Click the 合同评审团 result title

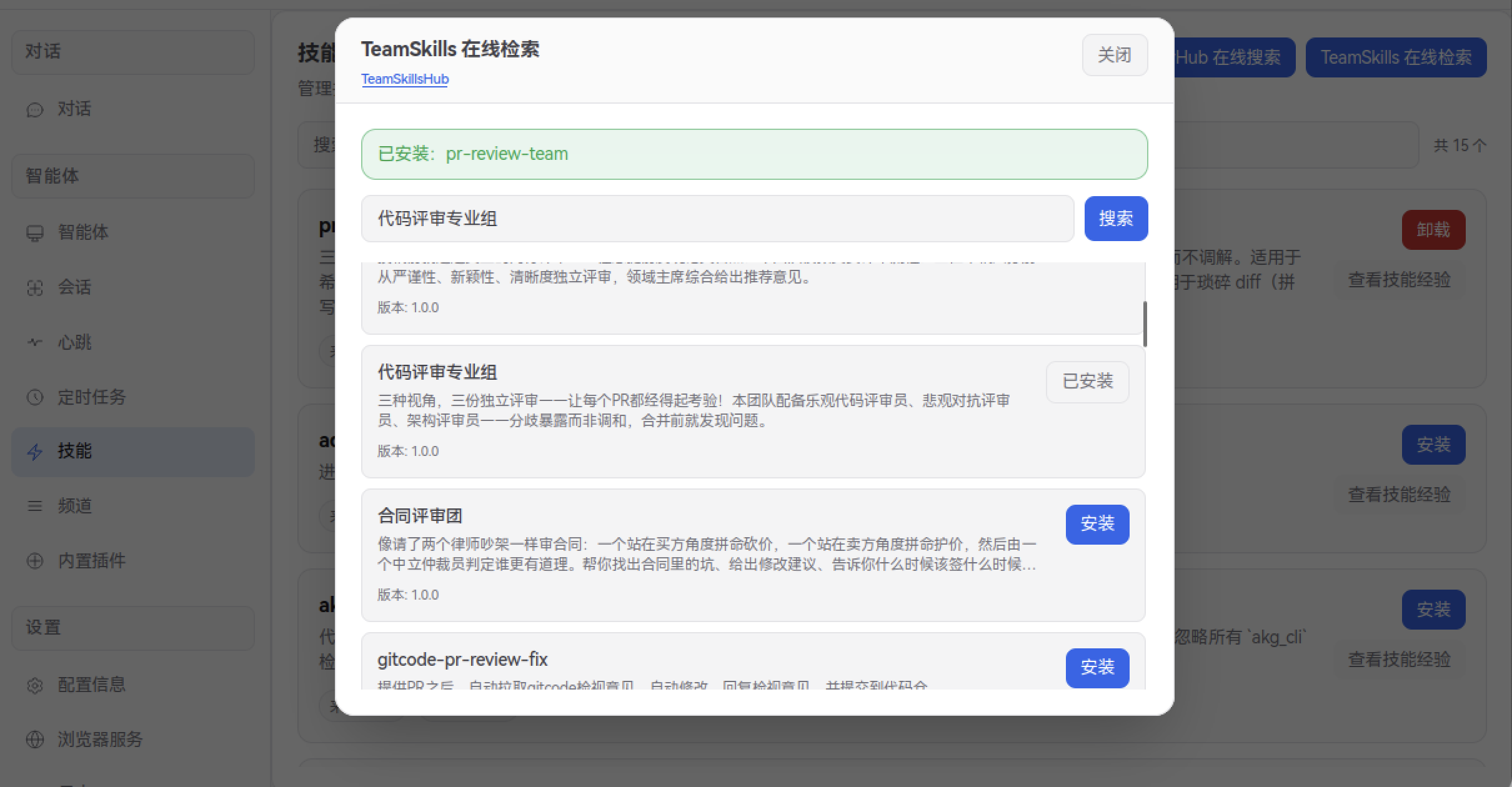click(420, 517)
